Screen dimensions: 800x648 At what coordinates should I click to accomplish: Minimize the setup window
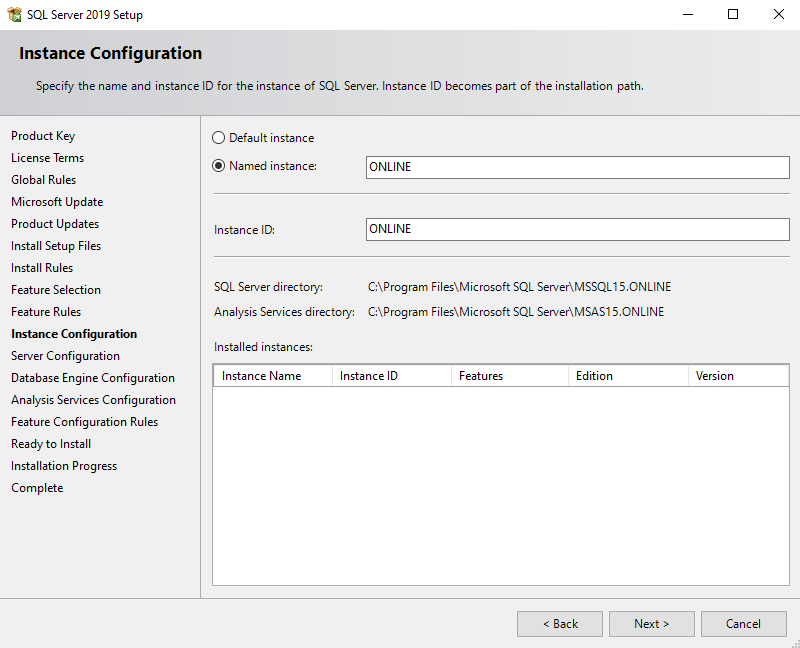687,15
